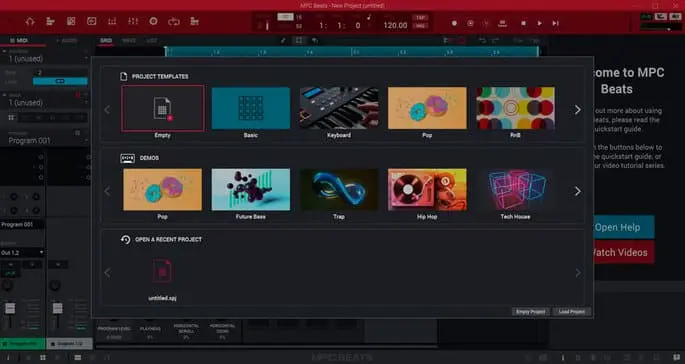Open the Sample Edit waveform icon

coord(91,21)
